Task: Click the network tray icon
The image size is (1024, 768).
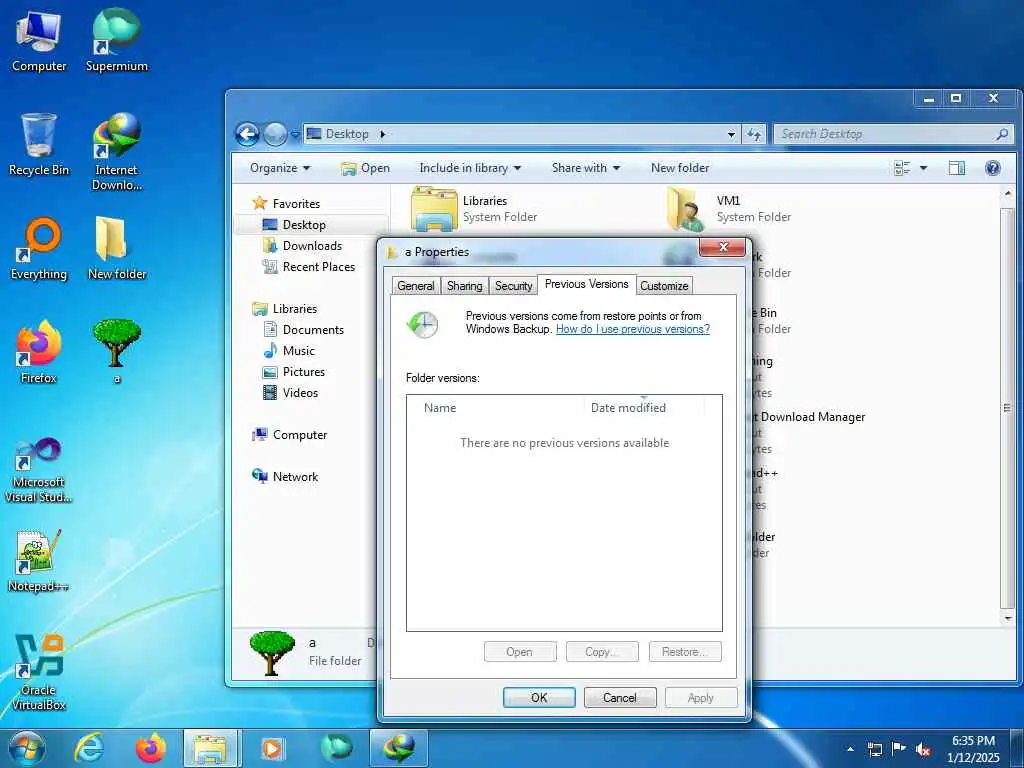Action: [x=875, y=749]
